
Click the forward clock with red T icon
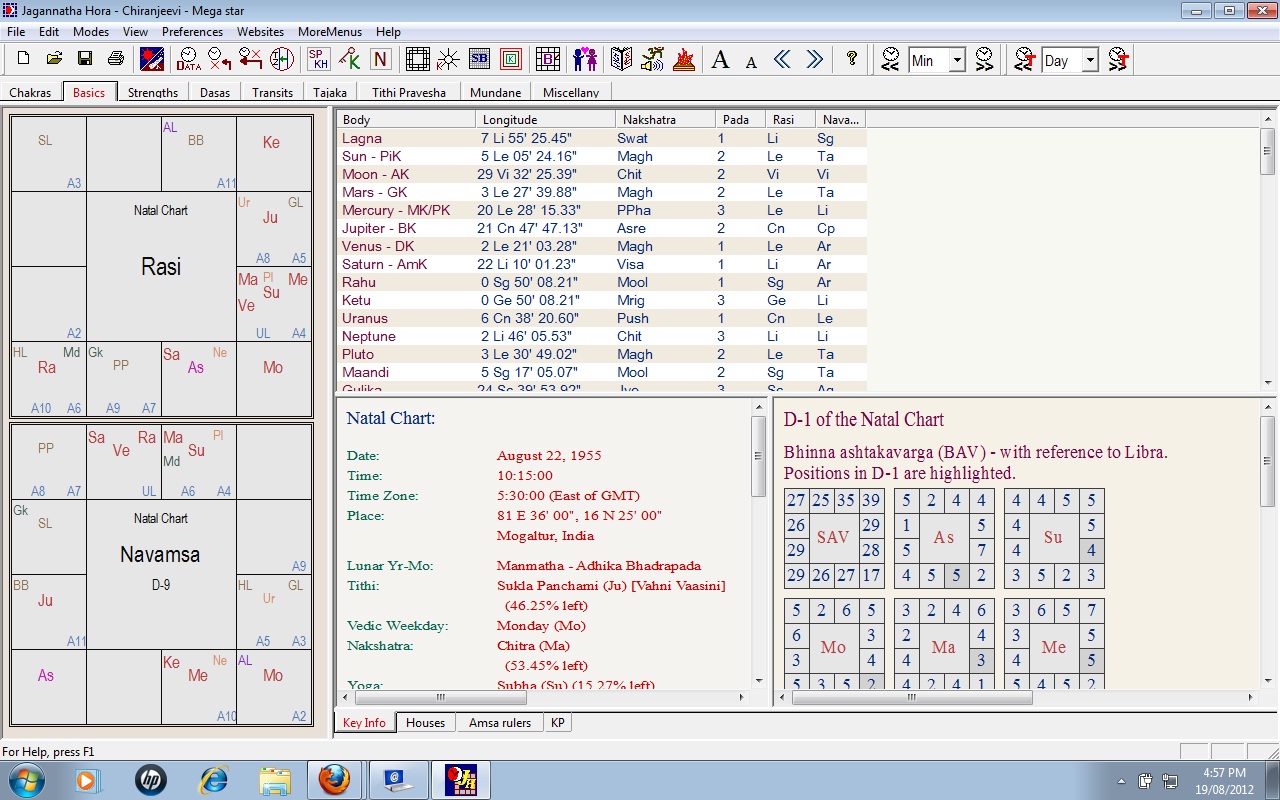point(1119,59)
